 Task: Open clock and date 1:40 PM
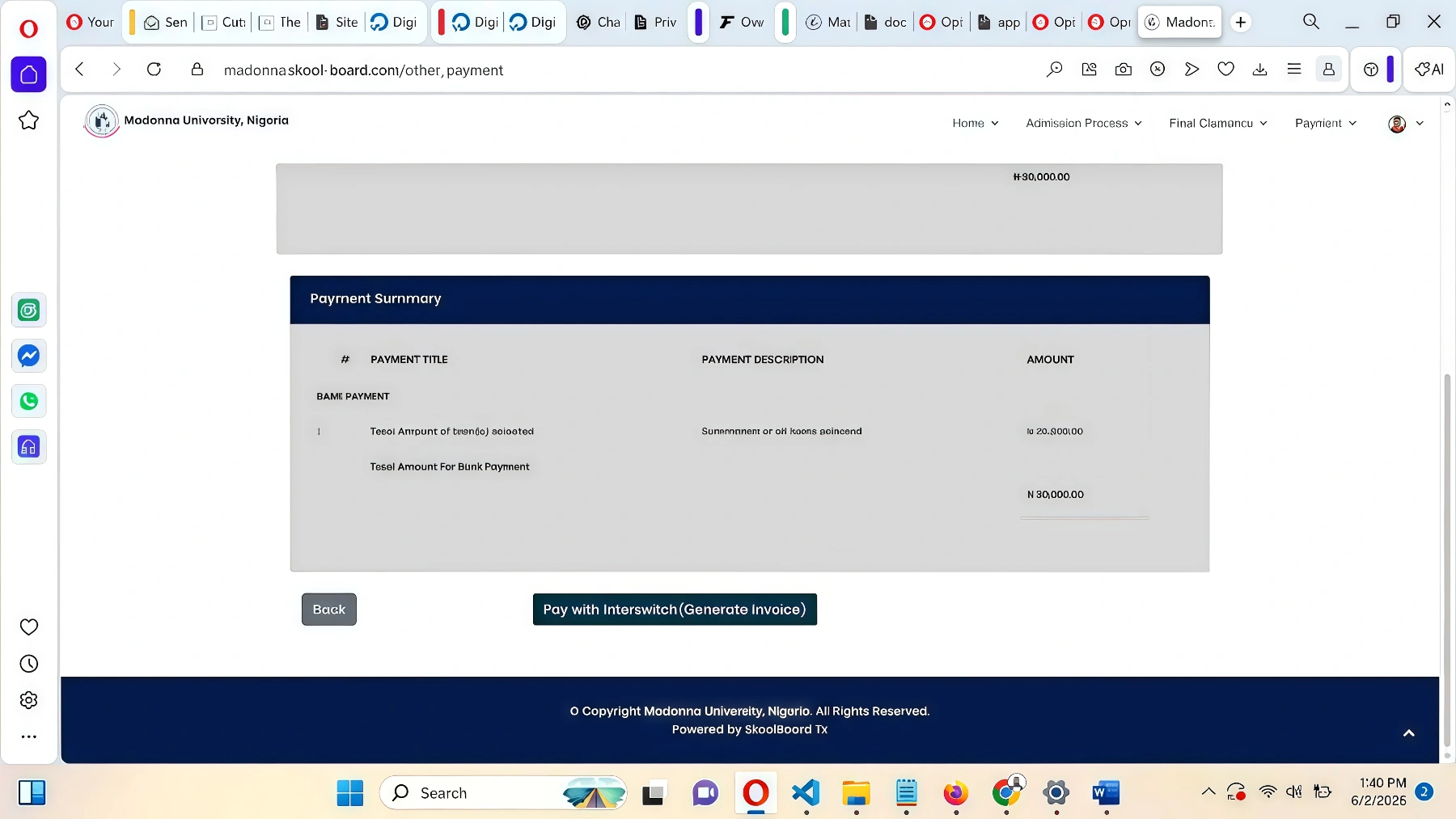tap(1379, 792)
